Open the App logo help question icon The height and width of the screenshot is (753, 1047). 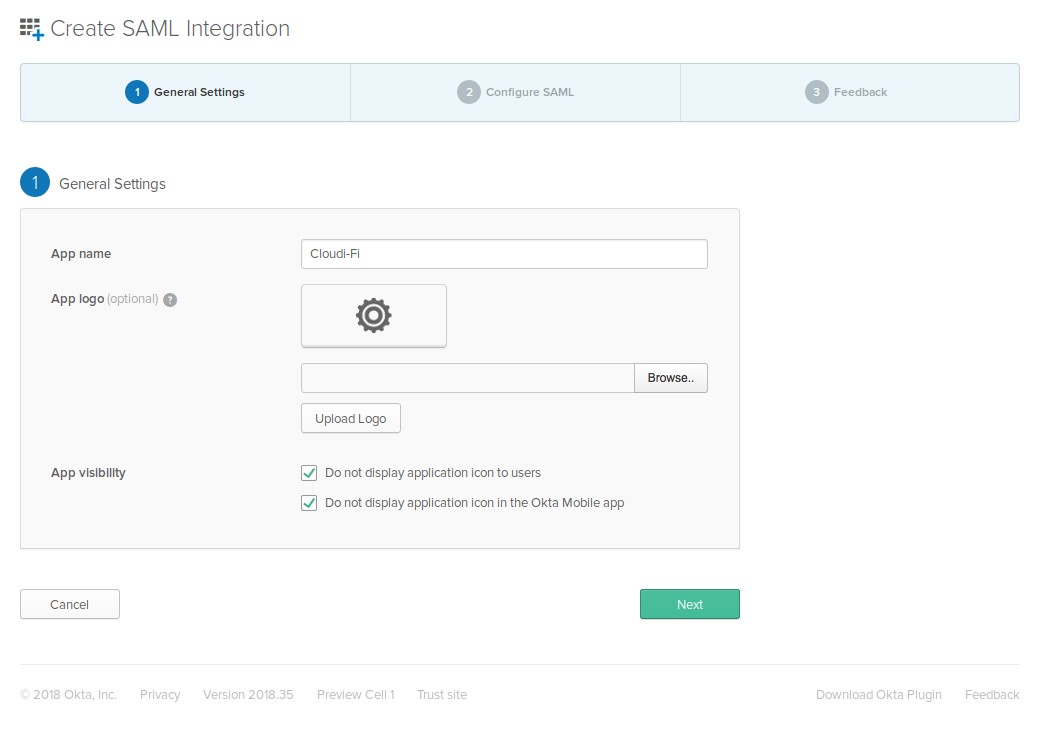[170, 300]
